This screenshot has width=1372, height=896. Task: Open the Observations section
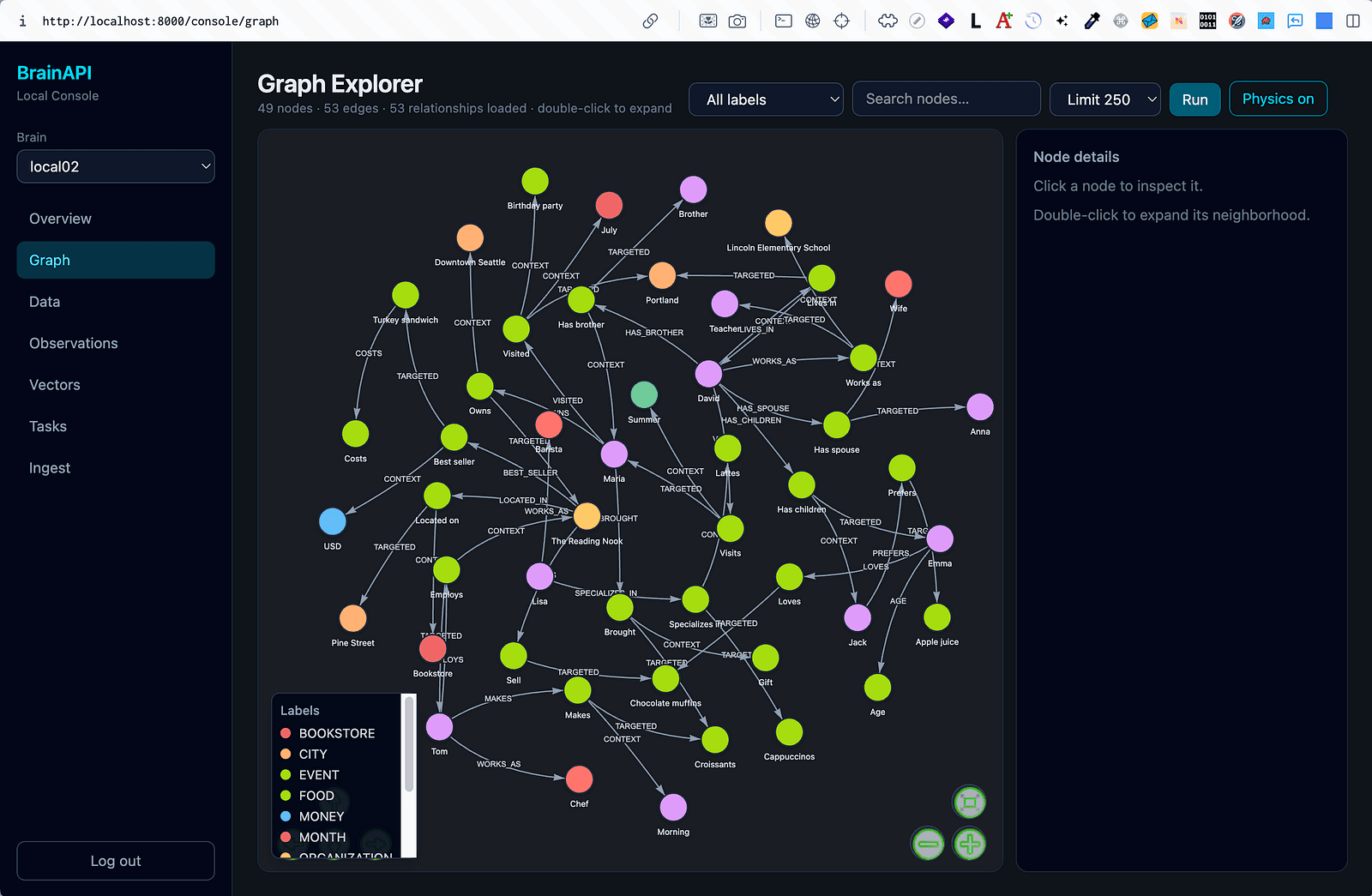(x=116, y=343)
